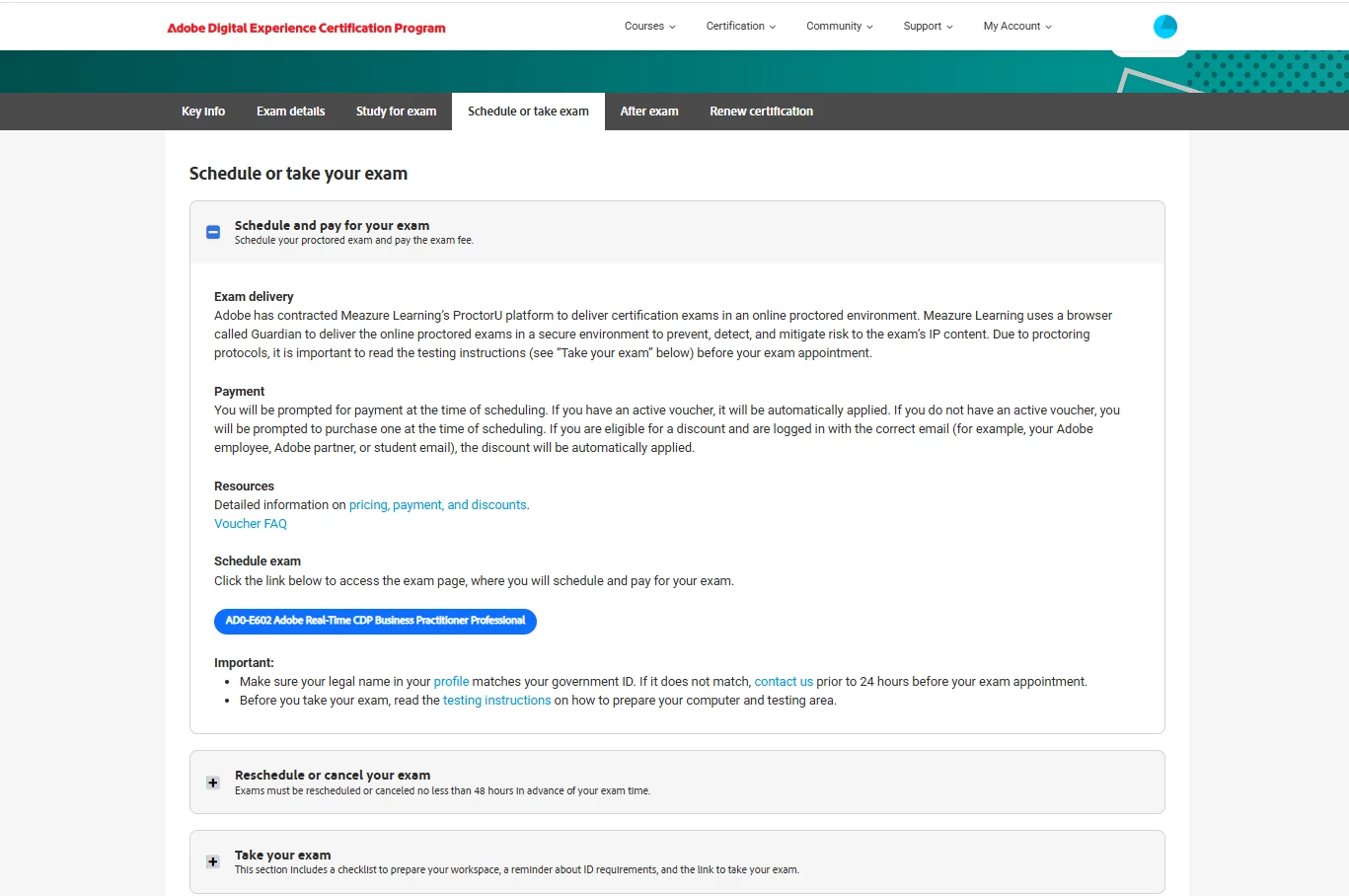1349x896 pixels.
Task: Open the pricing, payment, and discounts link
Action: point(438,505)
